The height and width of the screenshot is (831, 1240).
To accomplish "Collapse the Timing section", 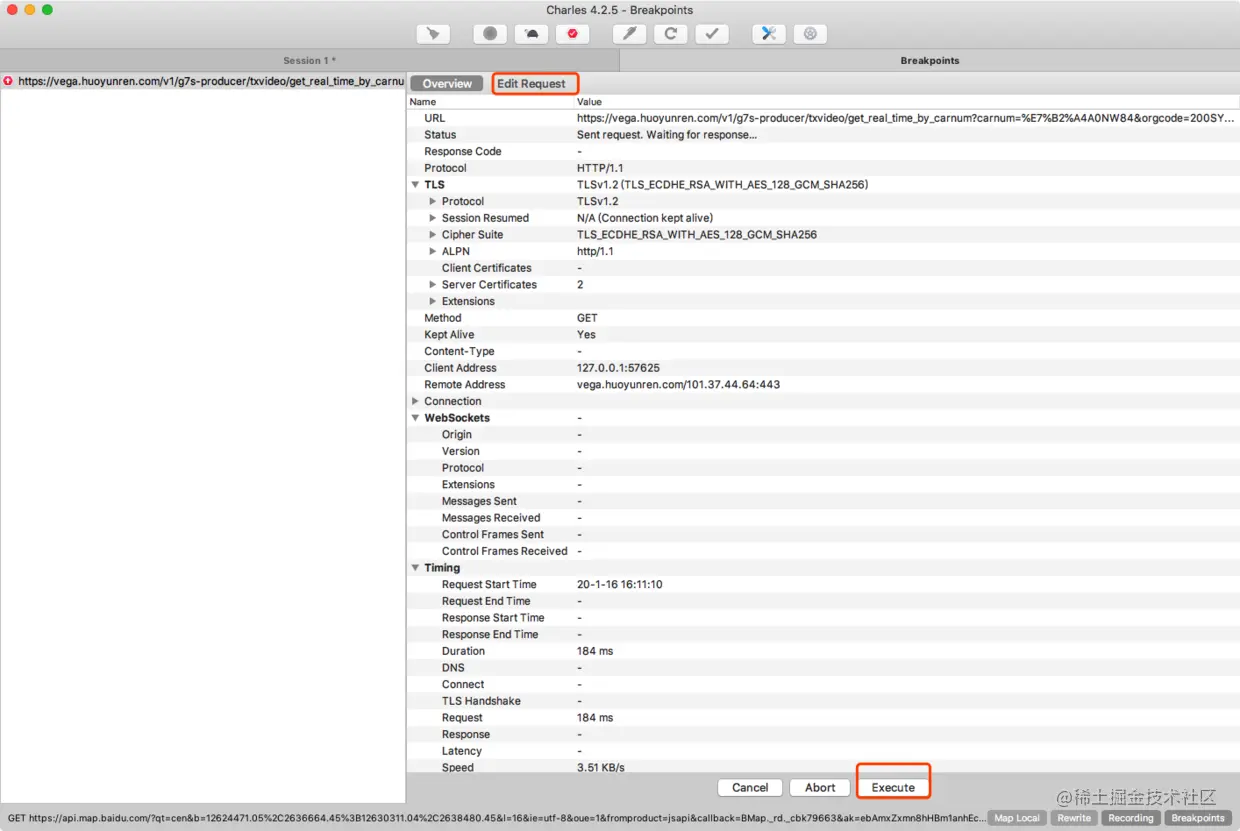I will pyautogui.click(x=415, y=568).
